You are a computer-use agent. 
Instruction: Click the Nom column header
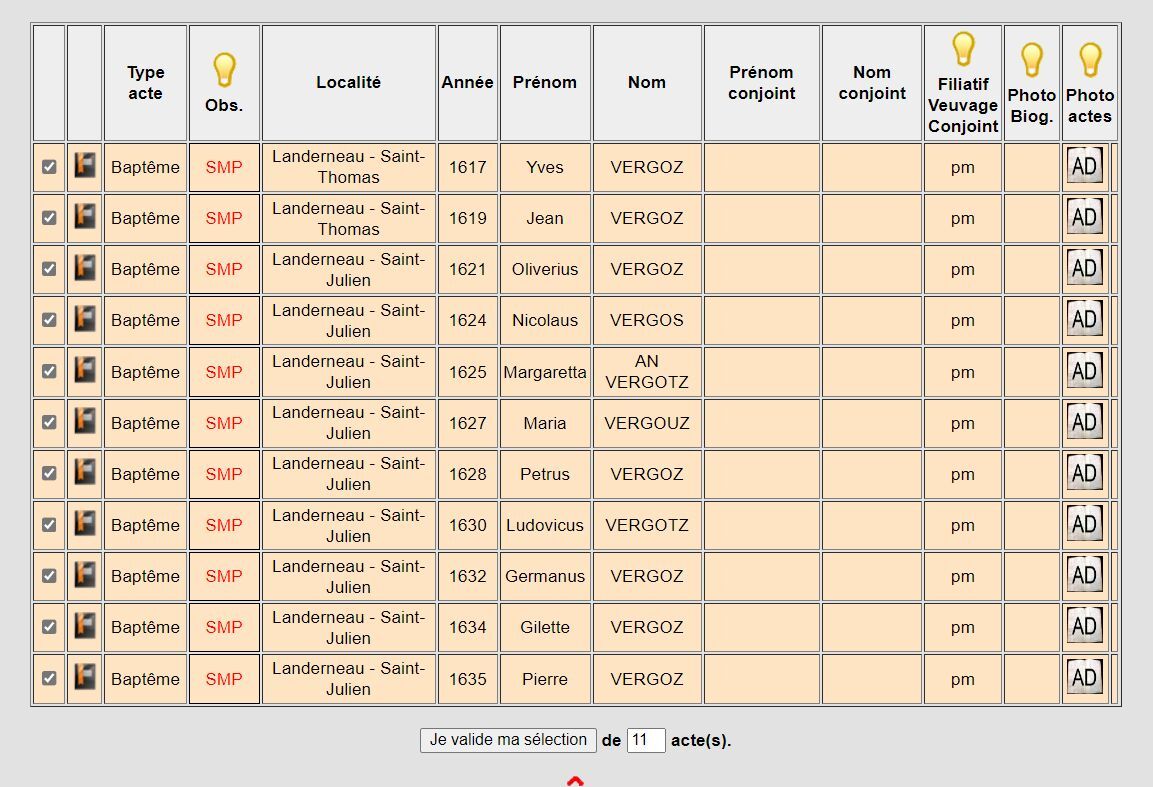tap(647, 82)
